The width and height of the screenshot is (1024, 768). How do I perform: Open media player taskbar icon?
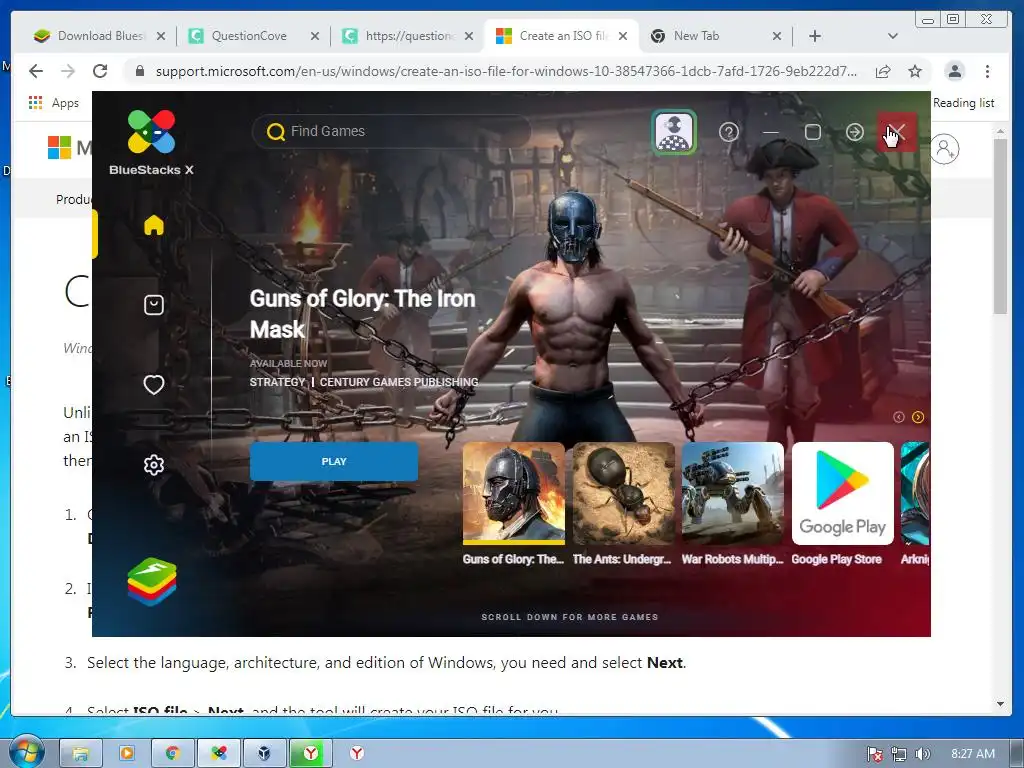click(x=127, y=754)
